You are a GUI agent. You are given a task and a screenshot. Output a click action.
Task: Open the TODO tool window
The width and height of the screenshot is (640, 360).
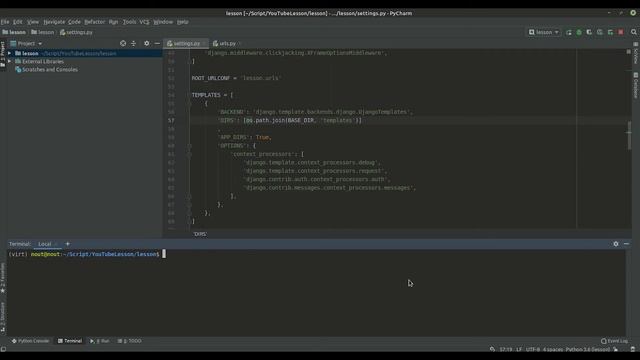pos(129,341)
